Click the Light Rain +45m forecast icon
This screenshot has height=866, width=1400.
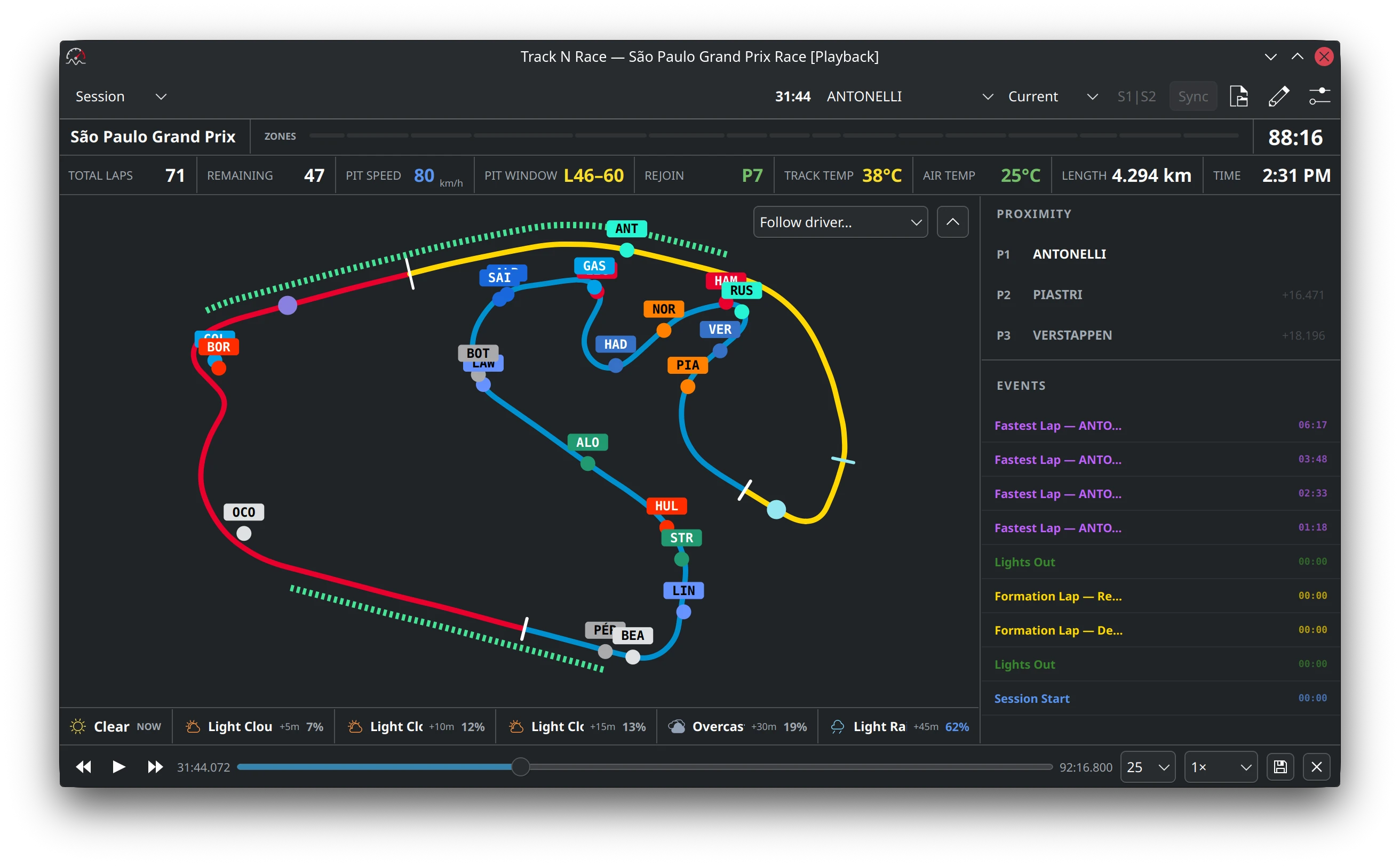pos(837,726)
